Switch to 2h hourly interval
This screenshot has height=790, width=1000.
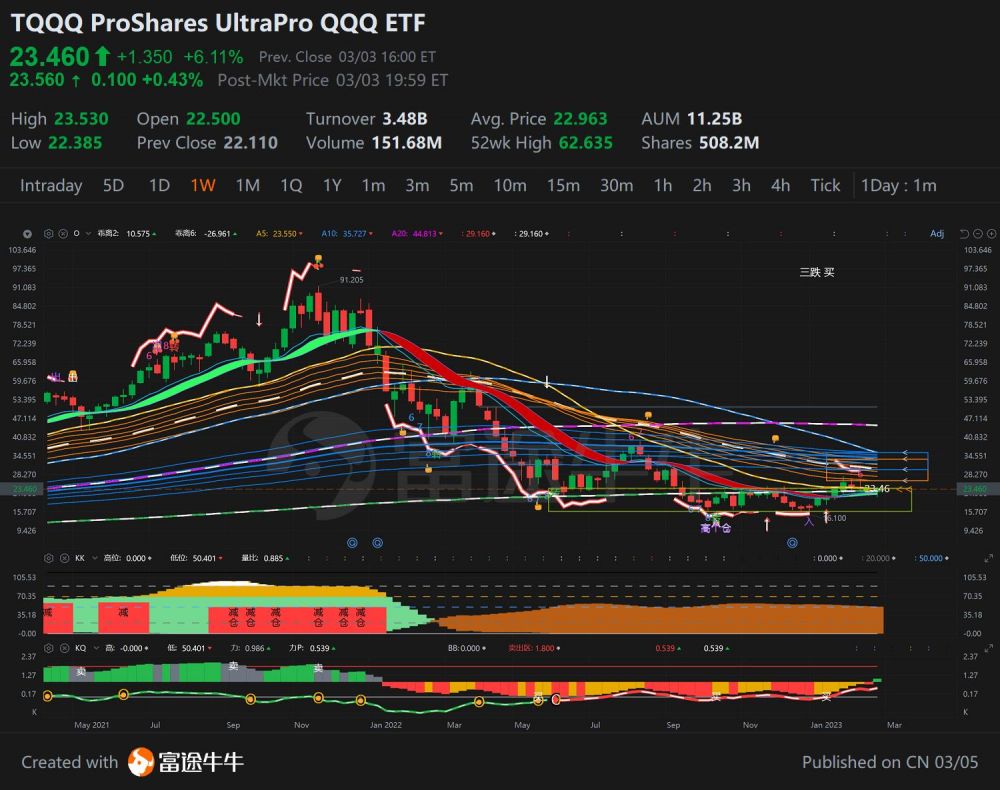point(702,186)
